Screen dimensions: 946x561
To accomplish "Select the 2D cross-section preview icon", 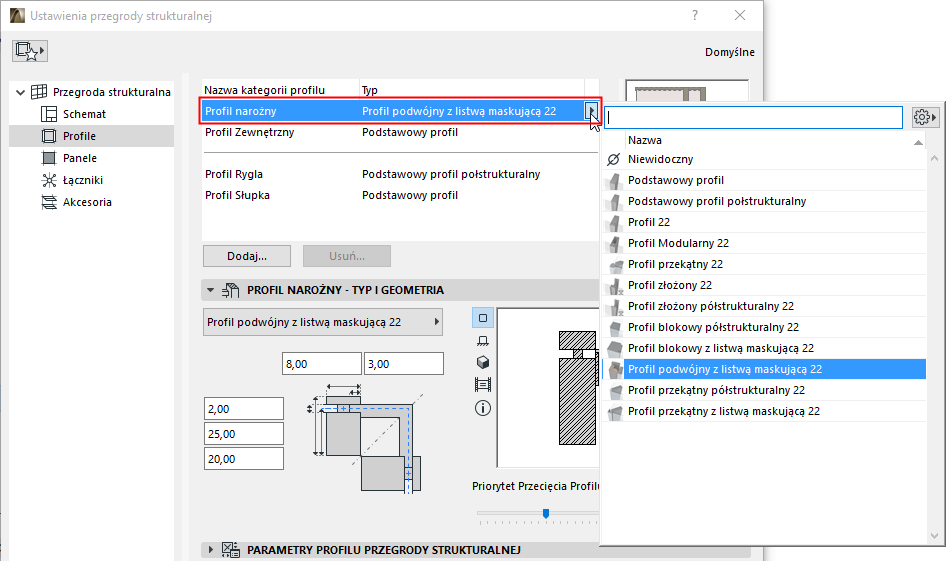I will tap(483, 318).
